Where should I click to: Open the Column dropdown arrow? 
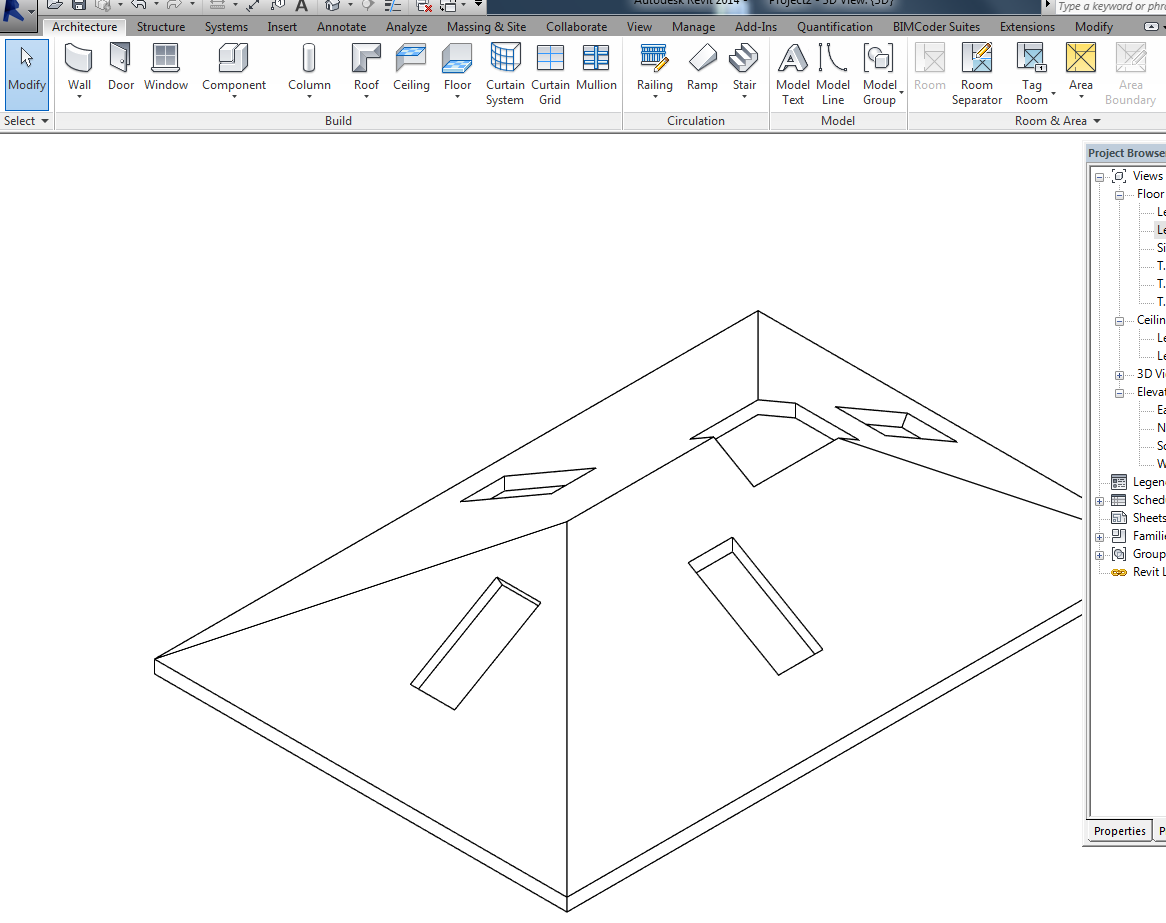[x=309, y=97]
